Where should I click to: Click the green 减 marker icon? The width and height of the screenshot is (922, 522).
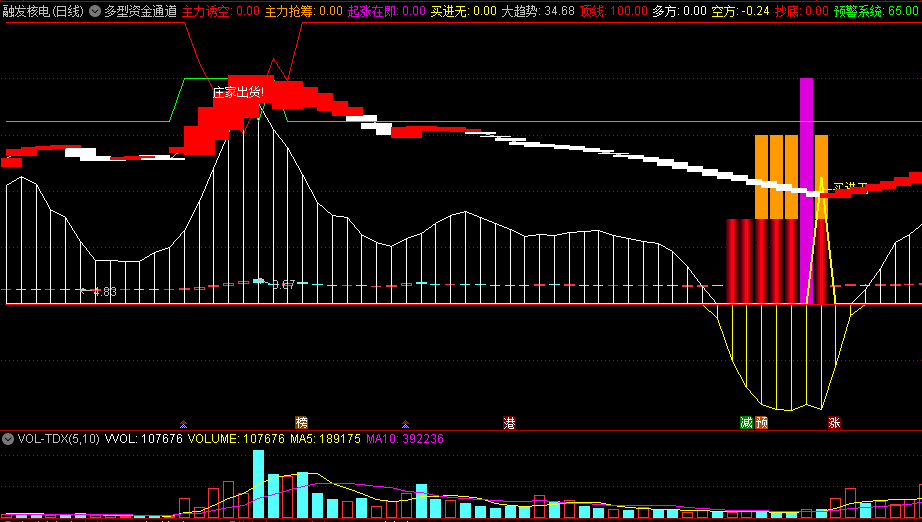click(746, 423)
